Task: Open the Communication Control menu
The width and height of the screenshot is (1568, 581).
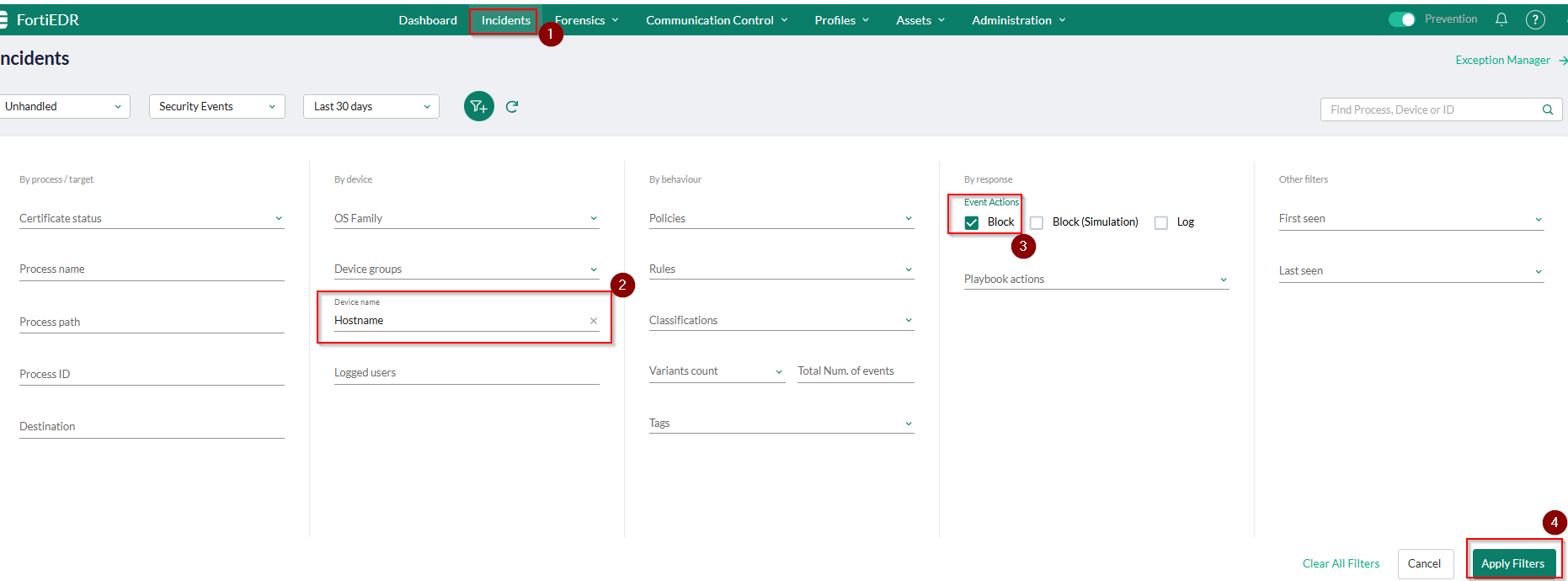Action: point(717,20)
